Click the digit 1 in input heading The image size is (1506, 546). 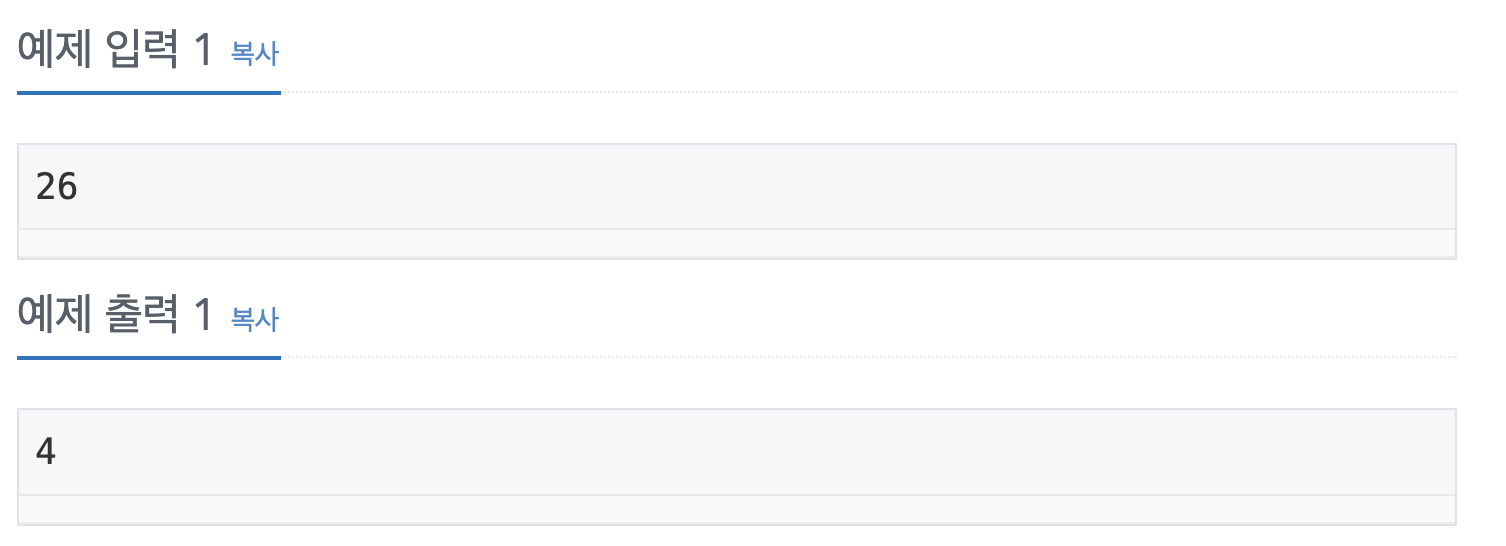coord(203,51)
